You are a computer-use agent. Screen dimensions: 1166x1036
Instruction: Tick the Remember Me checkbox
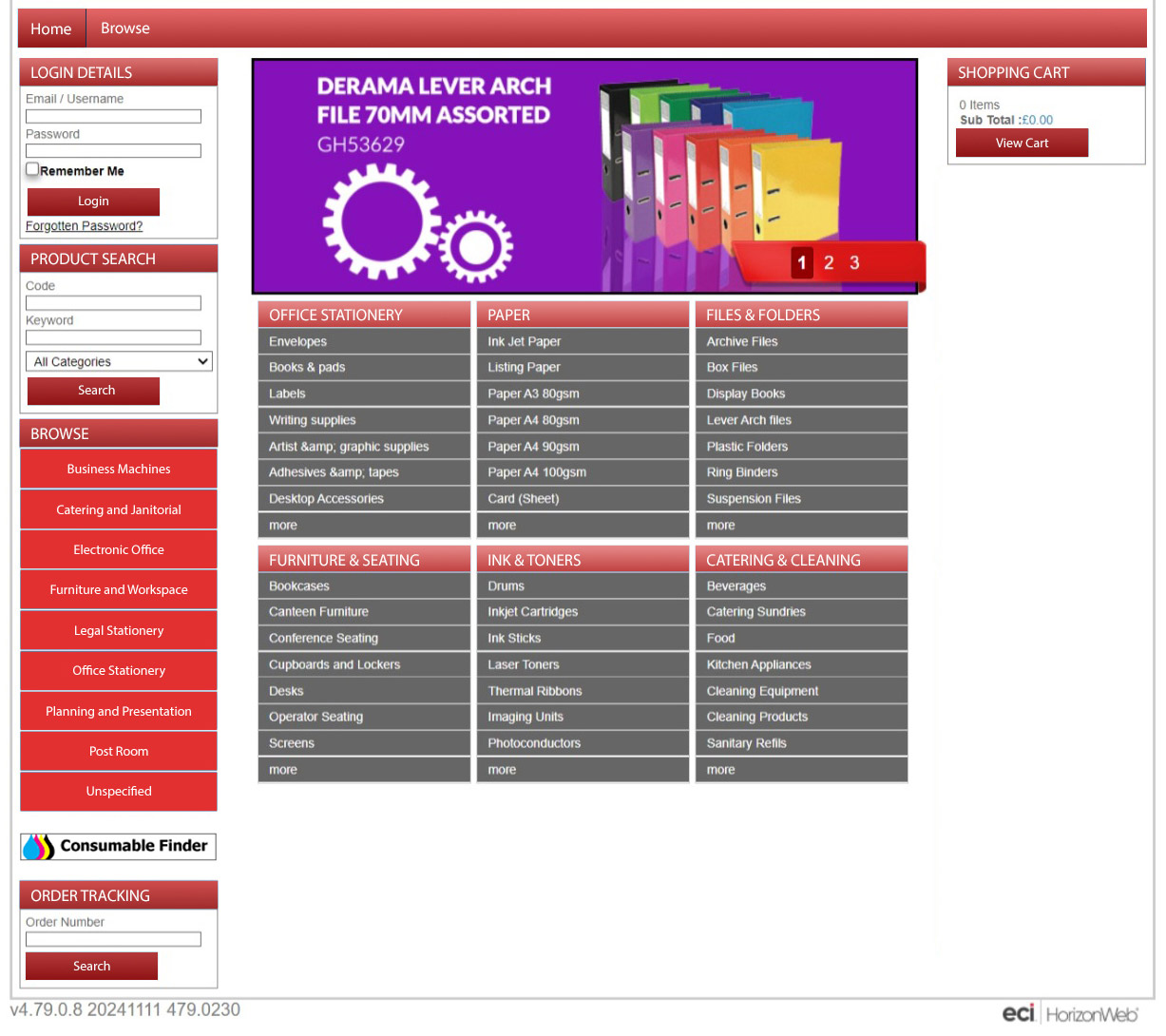point(32,169)
